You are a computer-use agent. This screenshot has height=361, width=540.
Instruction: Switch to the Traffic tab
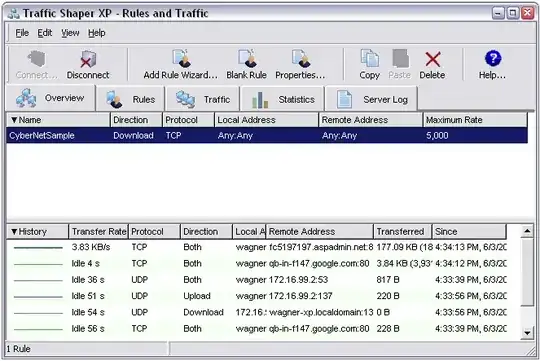tap(202, 100)
